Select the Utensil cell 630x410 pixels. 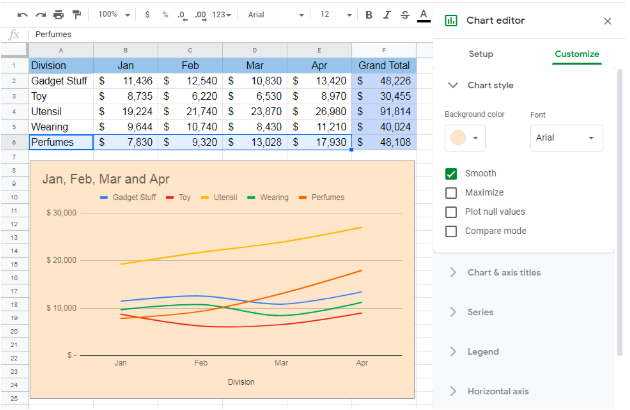61,112
